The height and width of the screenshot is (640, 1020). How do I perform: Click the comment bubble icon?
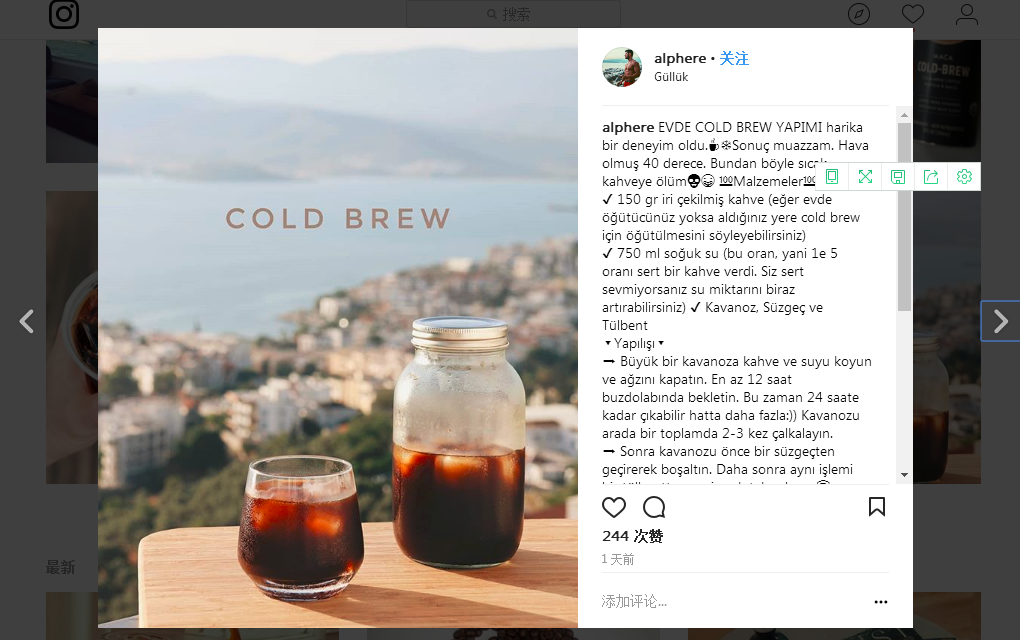[x=654, y=507]
